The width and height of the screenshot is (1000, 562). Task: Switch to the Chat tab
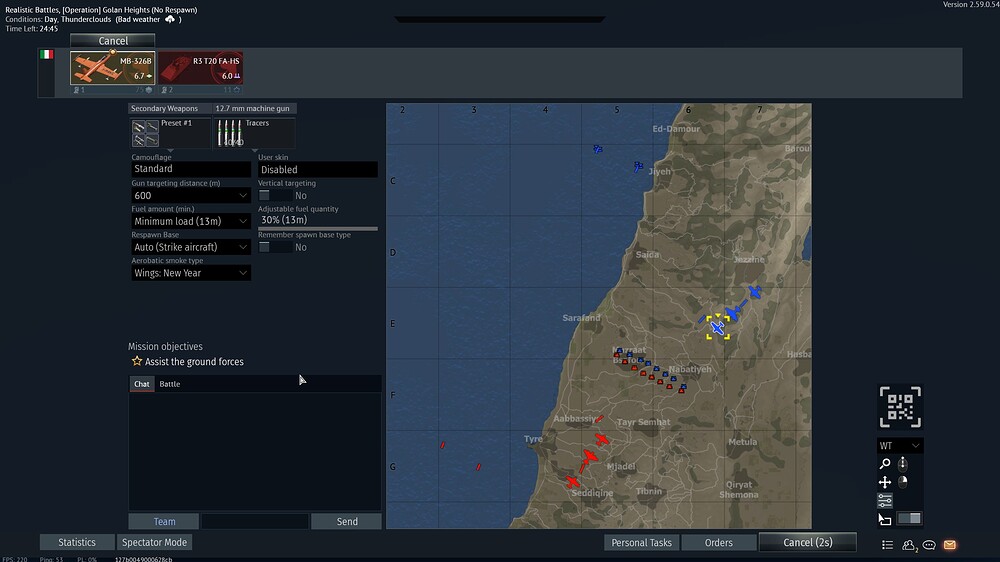click(142, 383)
